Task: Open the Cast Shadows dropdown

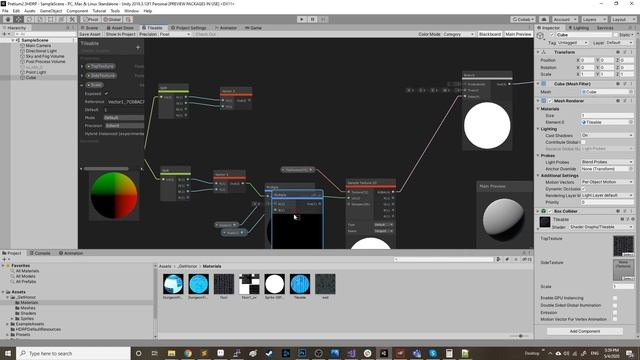Action: click(607, 135)
